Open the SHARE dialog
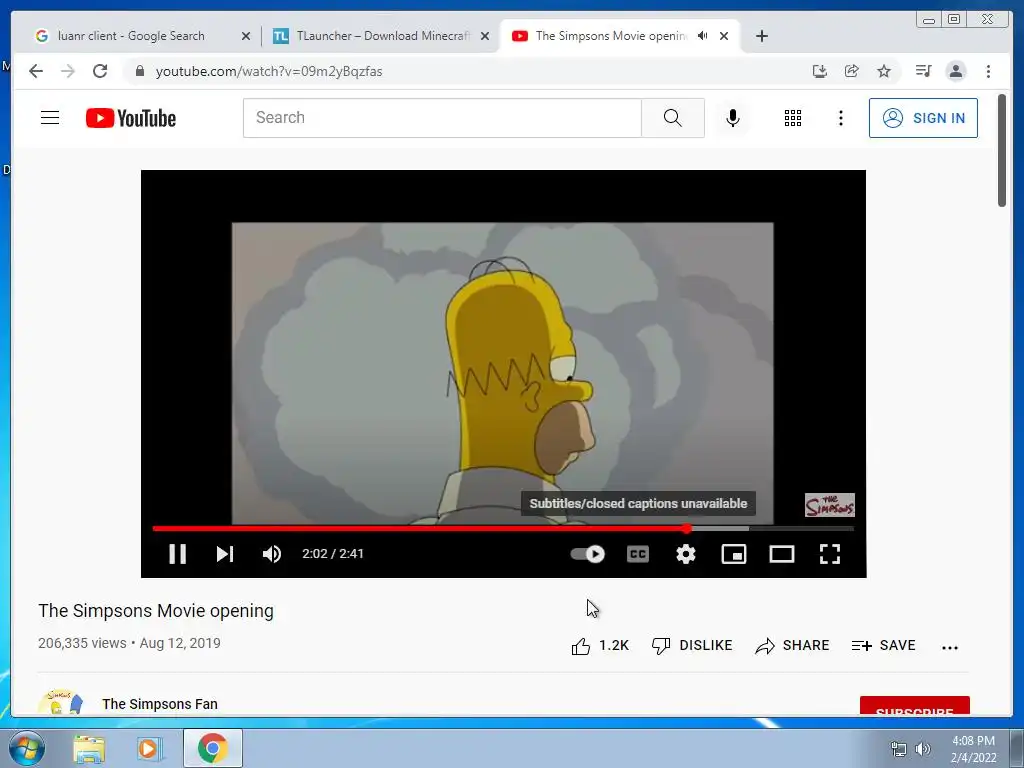This screenshot has width=1024, height=768. [792, 646]
